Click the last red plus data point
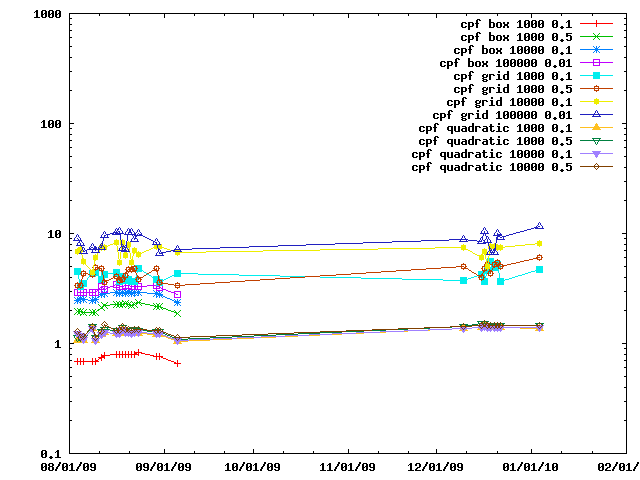The width and height of the screenshot is (640, 480). 178,363
